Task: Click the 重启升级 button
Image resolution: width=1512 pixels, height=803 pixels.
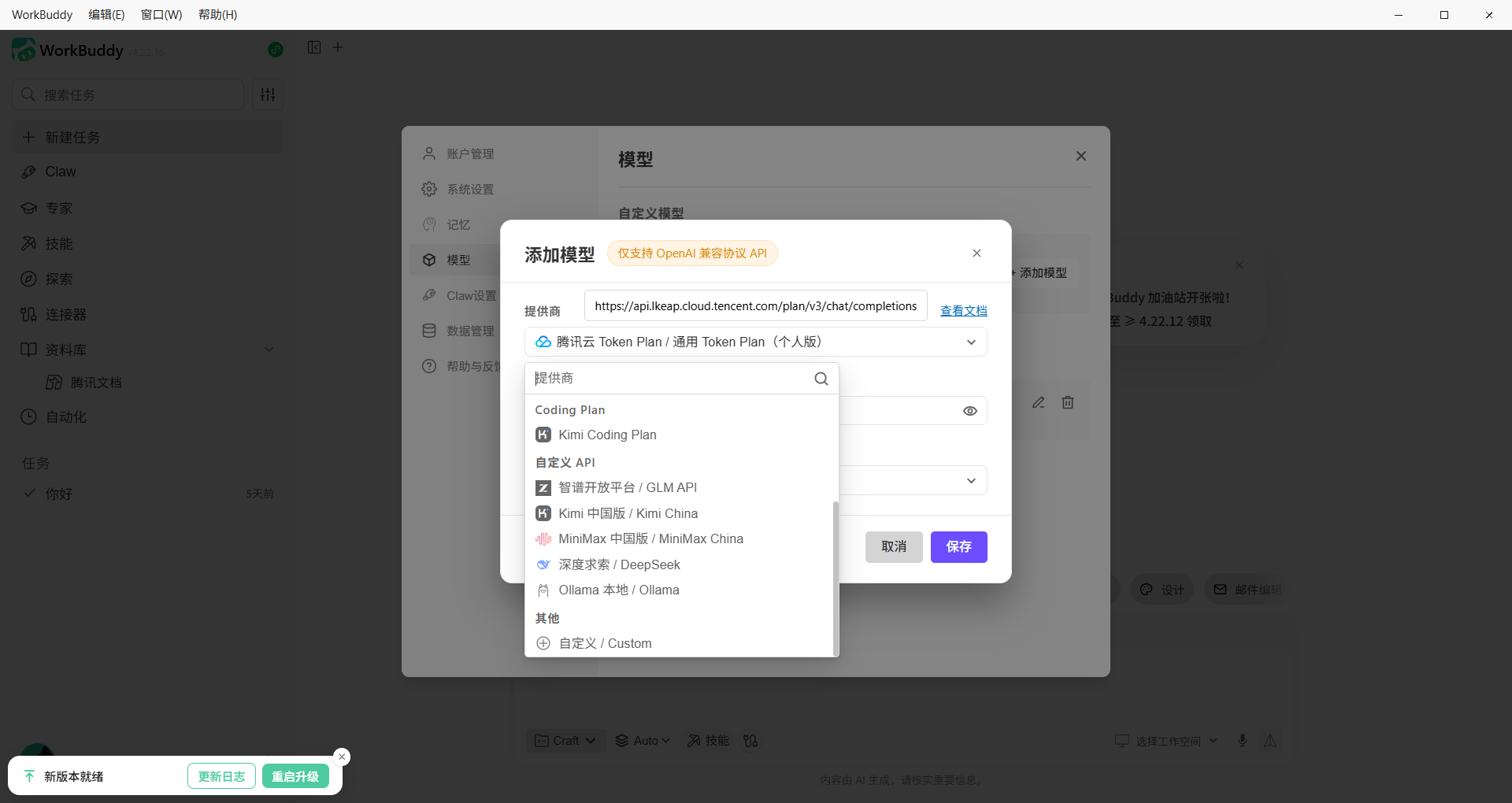Action: (x=295, y=776)
